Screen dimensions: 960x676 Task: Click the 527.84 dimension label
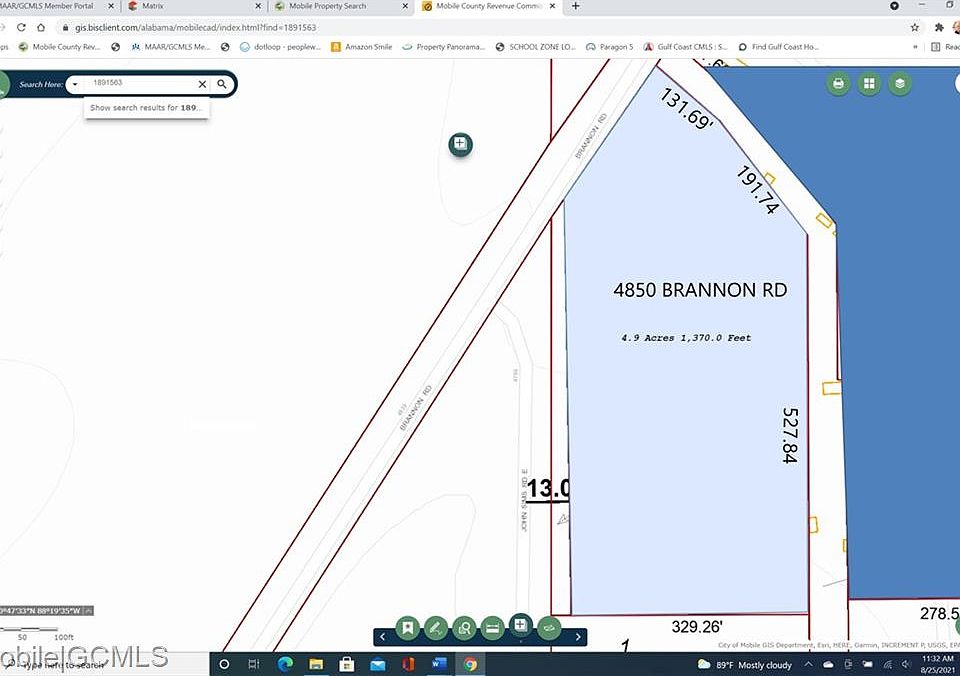point(790,435)
